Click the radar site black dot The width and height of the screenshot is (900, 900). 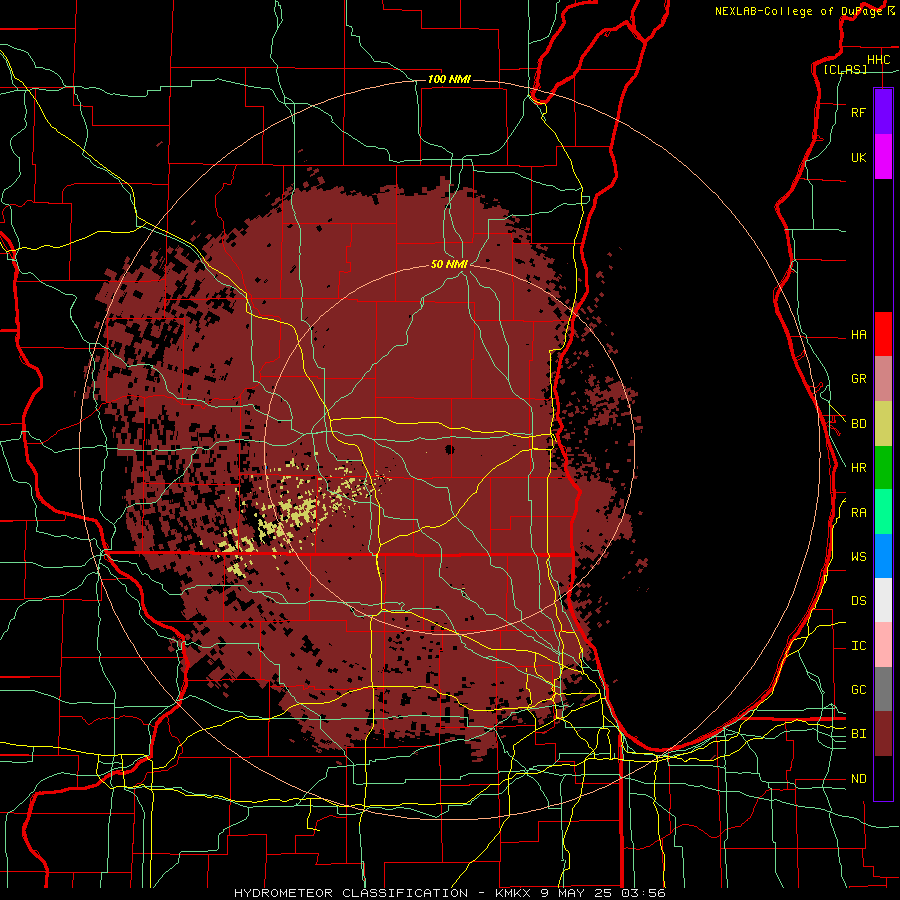point(449,449)
